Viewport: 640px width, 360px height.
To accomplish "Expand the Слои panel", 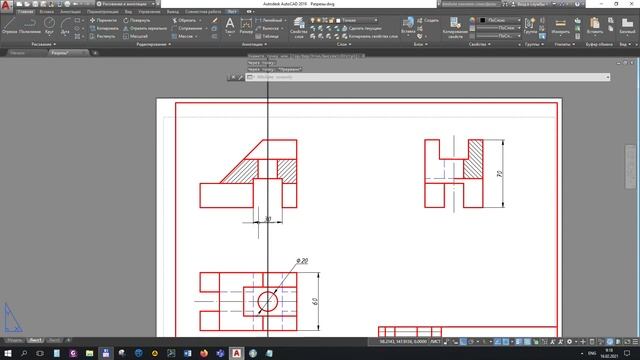I will (344, 44).
